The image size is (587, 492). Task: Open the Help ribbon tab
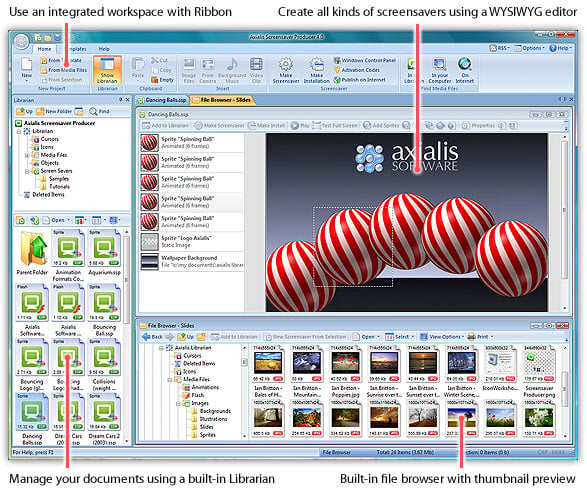coord(104,49)
